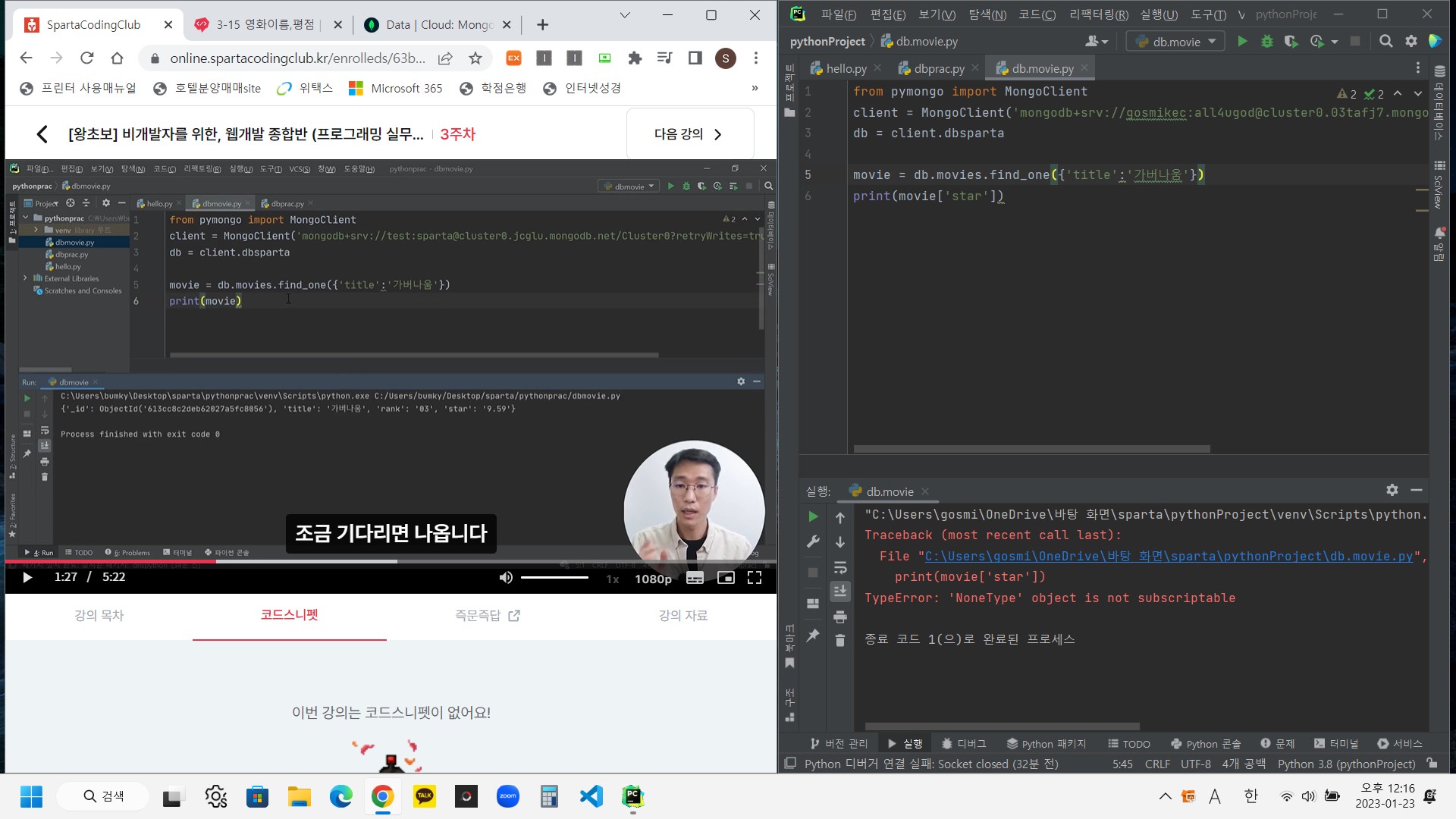Run with coverage icon in PyCharm toolbar
The image size is (1456, 819).
pos(1291,42)
